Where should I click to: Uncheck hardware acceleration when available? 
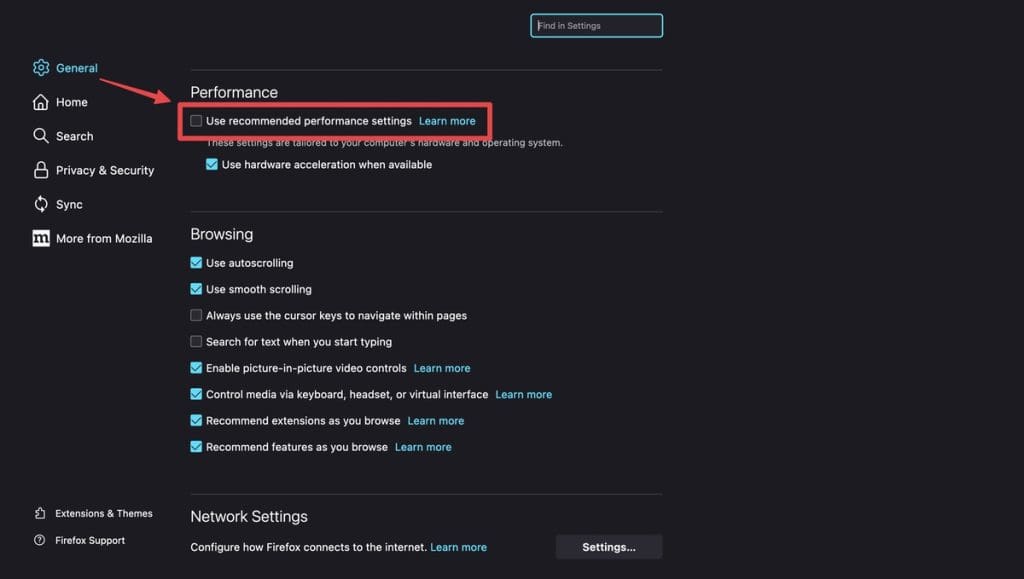point(212,164)
